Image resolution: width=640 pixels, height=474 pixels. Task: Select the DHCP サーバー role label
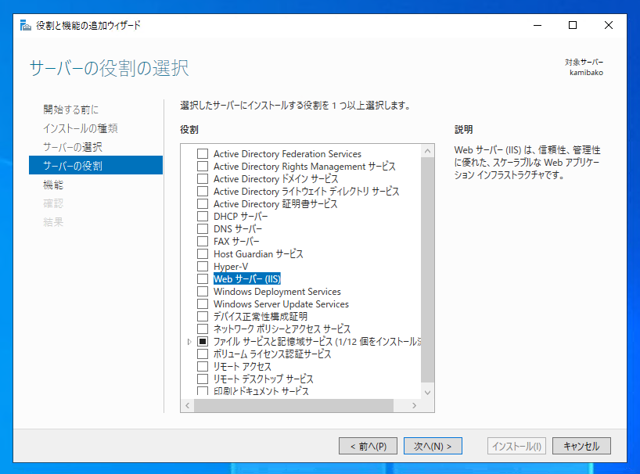(240, 216)
